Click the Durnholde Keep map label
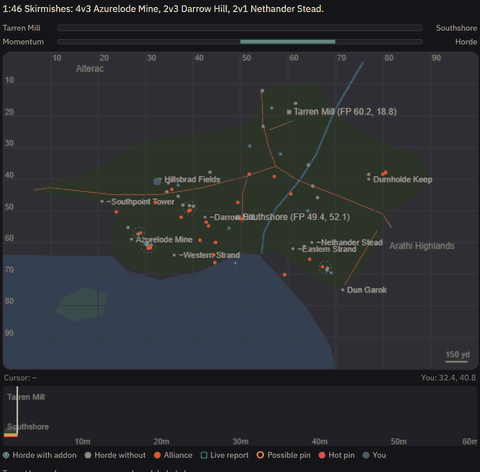The height and width of the screenshot is (472, 480). (403, 180)
